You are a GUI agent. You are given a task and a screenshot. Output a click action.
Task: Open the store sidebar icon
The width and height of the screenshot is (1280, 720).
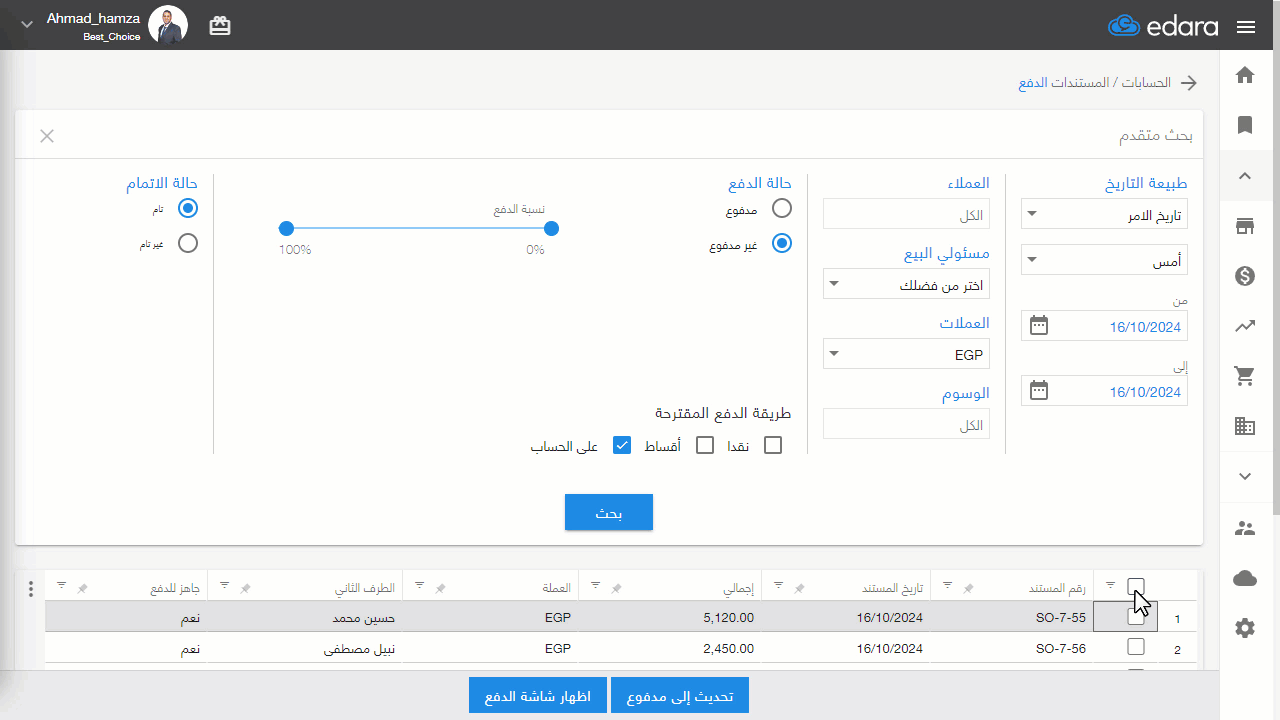point(1245,226)
